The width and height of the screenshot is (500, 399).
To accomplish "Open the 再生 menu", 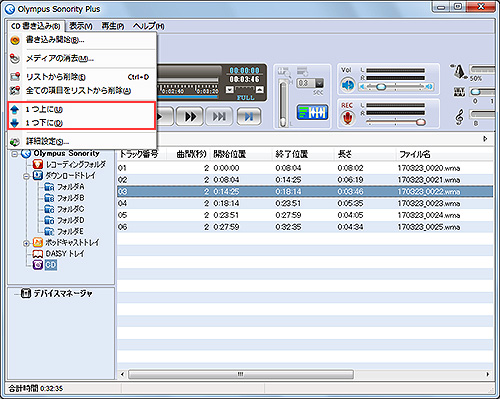I will (x=113, y=26).
